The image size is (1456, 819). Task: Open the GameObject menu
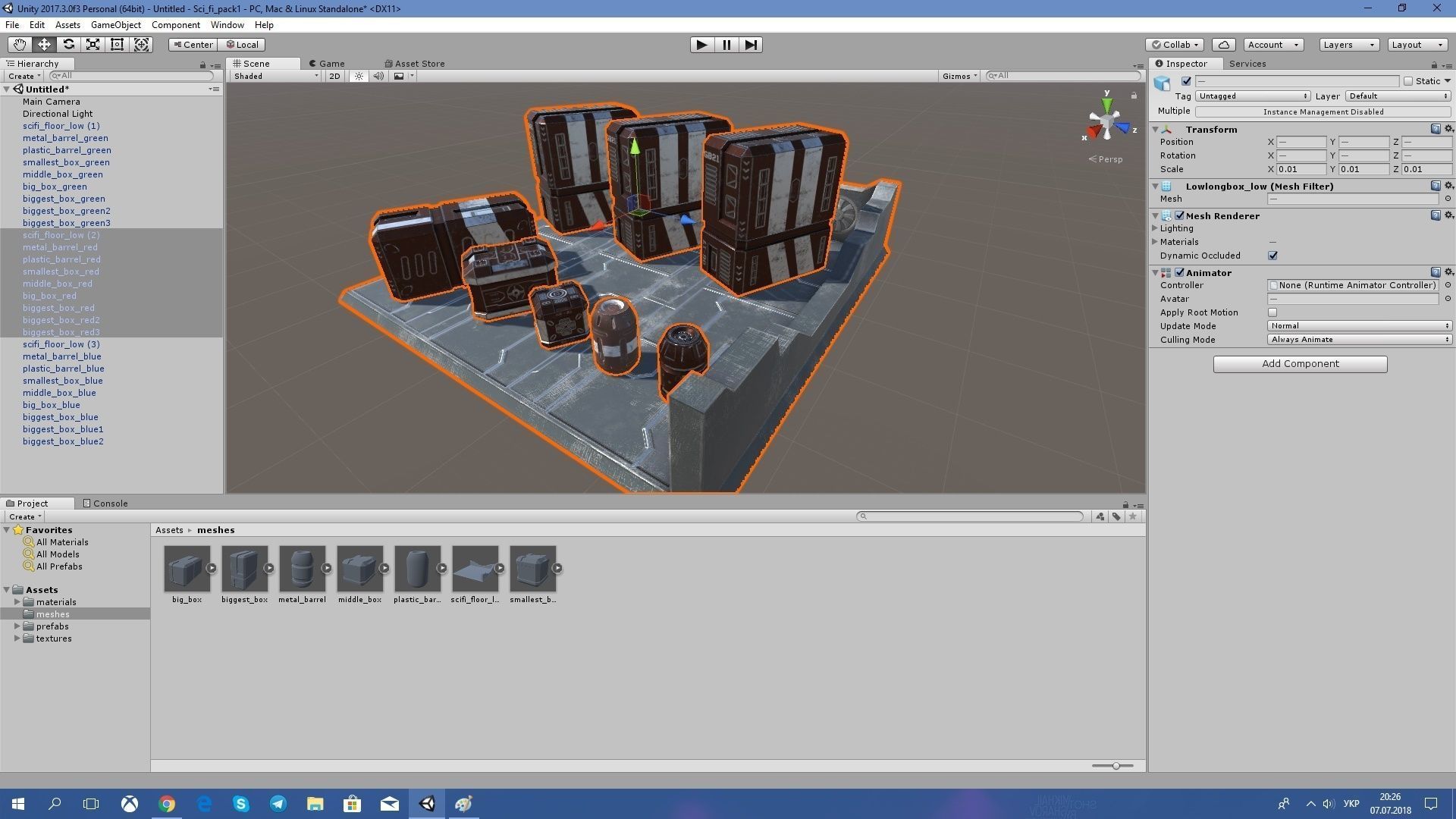point(115,25)
